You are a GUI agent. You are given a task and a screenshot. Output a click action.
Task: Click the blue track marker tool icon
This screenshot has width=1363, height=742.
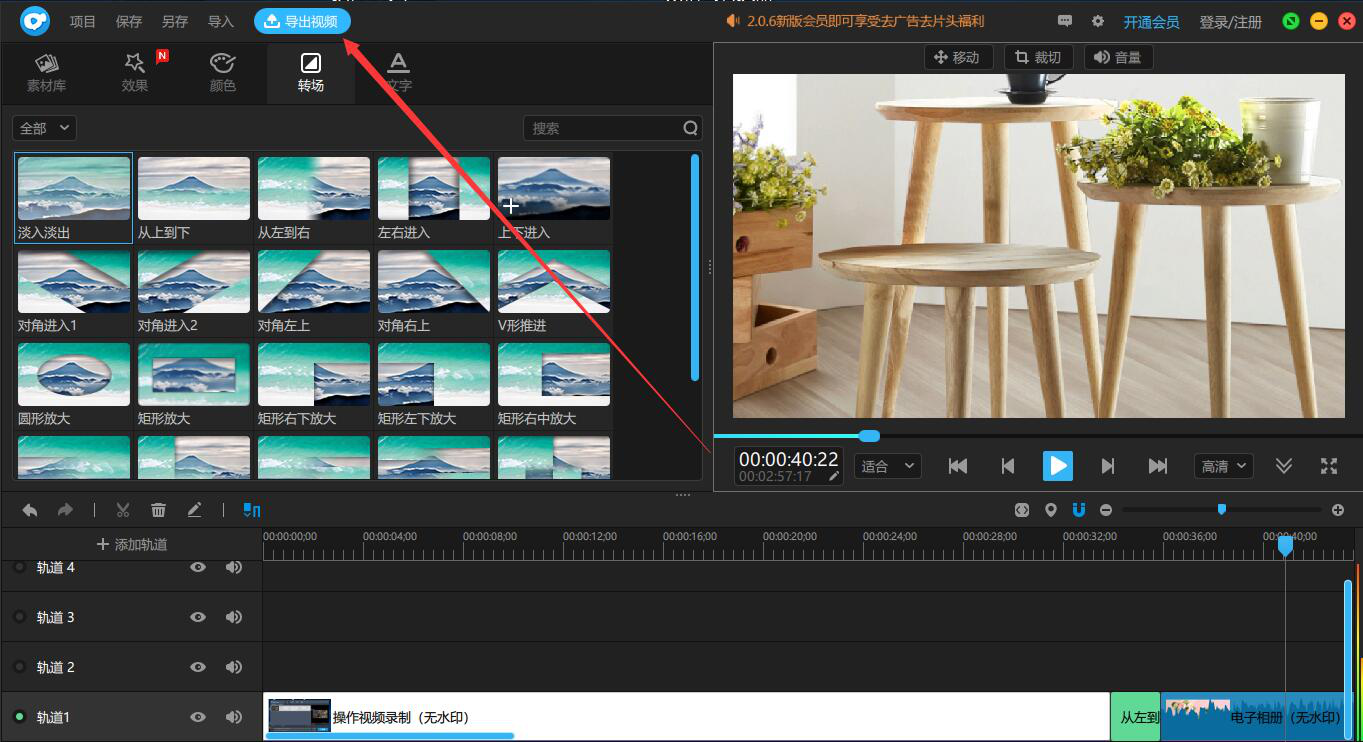coord(252,510)
